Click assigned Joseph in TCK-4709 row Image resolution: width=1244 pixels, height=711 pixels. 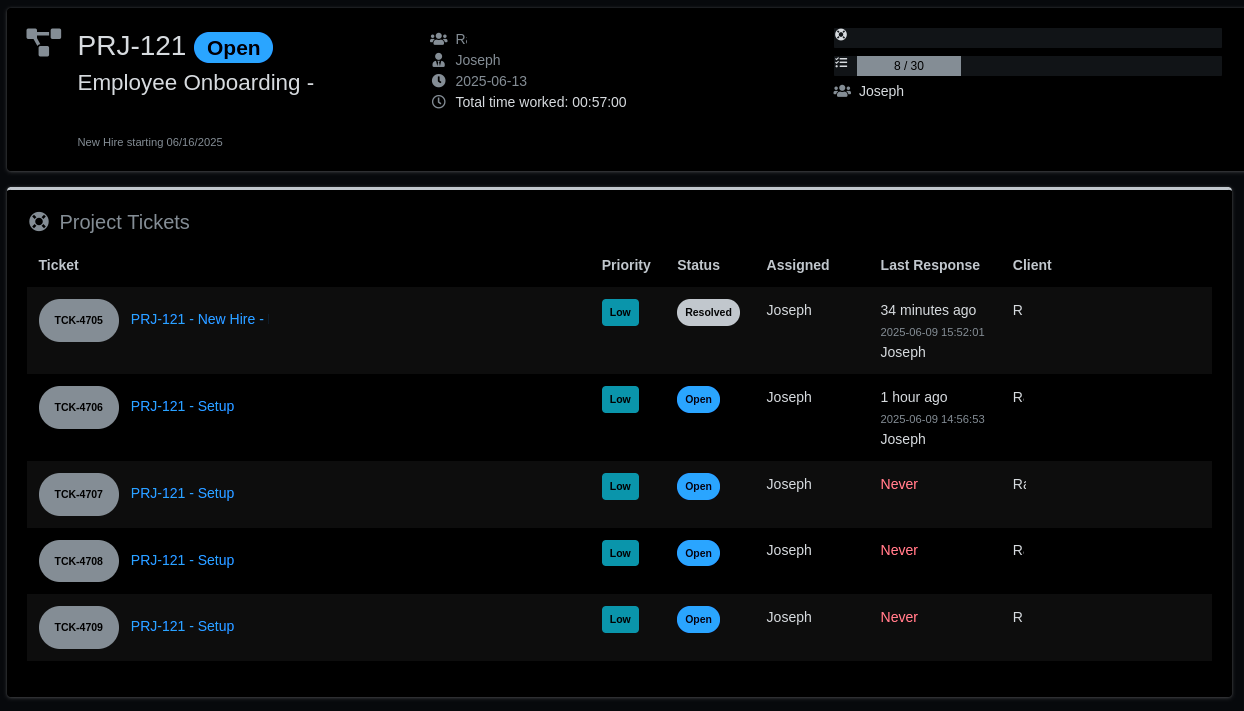789,617
